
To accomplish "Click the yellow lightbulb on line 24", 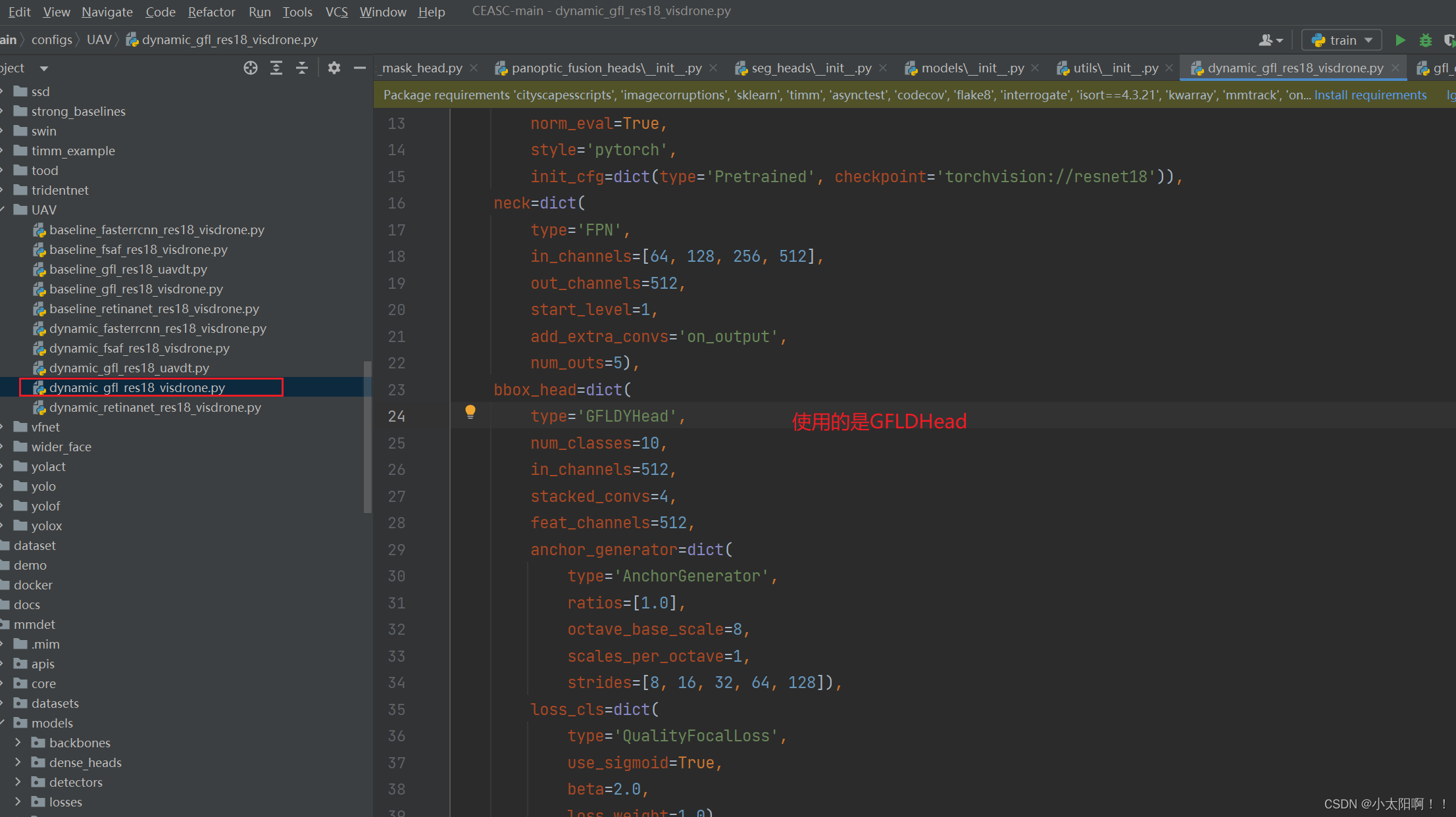I will 470,412.
